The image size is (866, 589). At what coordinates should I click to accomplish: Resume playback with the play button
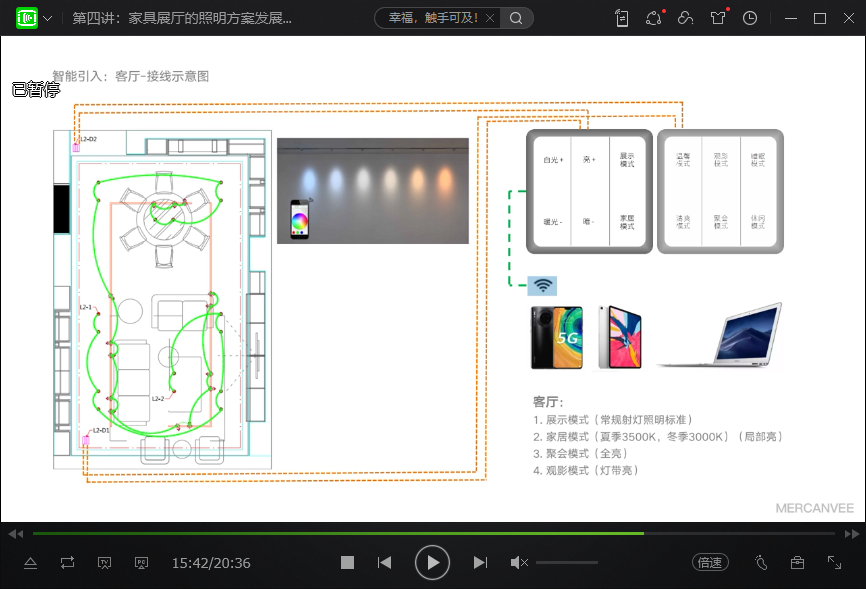point(432,563)
